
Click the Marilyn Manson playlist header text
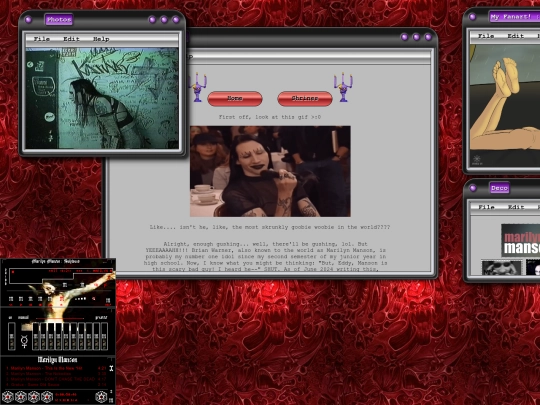pos(57,360)
